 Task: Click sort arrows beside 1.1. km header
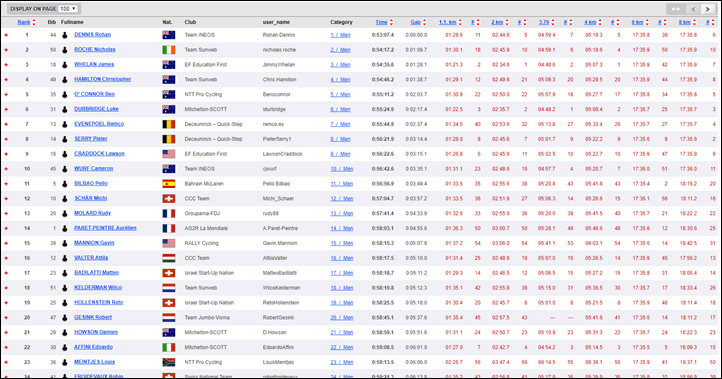(x=460, y=22)
